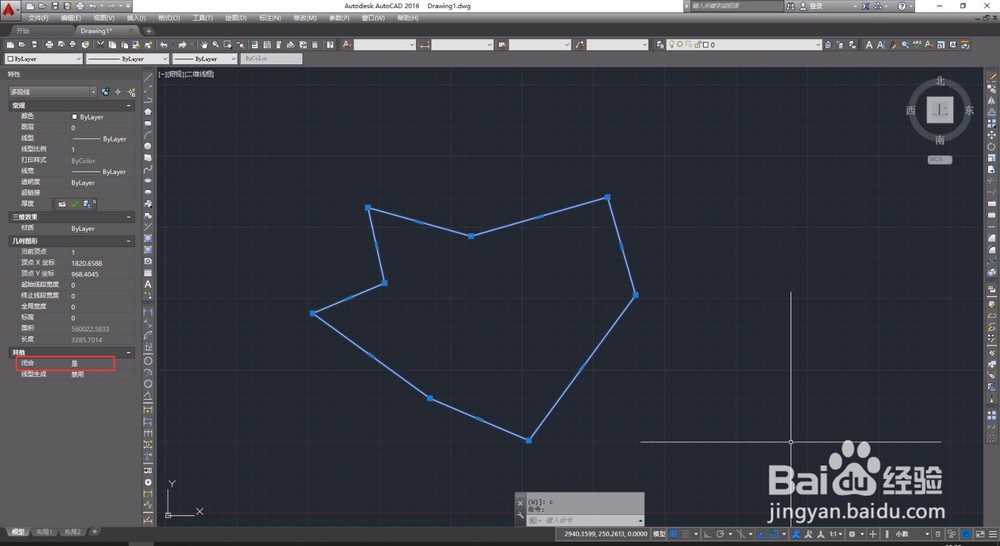Screen dimensions: 1000x546
Task: Click the keyword search field in title bar
Action: click(737, 6)
